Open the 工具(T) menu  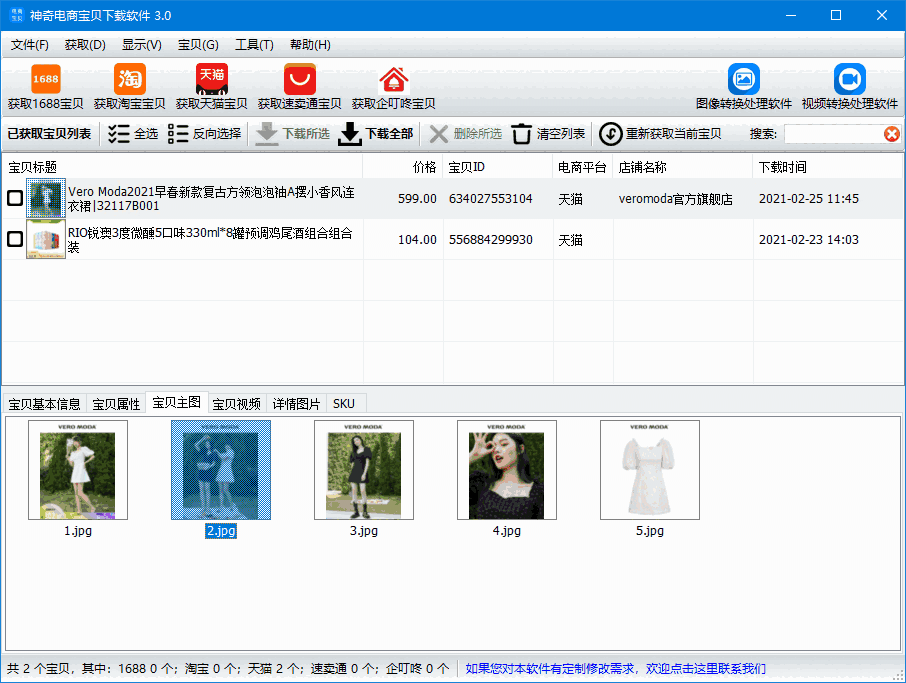(254, 44)
